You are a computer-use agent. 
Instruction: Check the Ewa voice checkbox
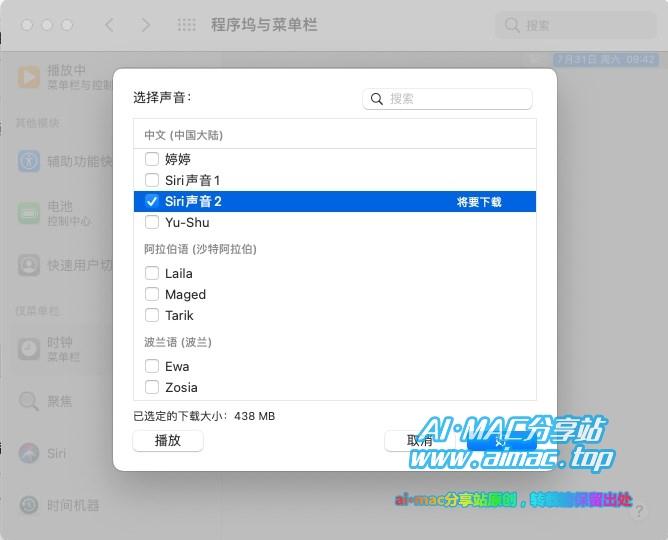[152, 366]
